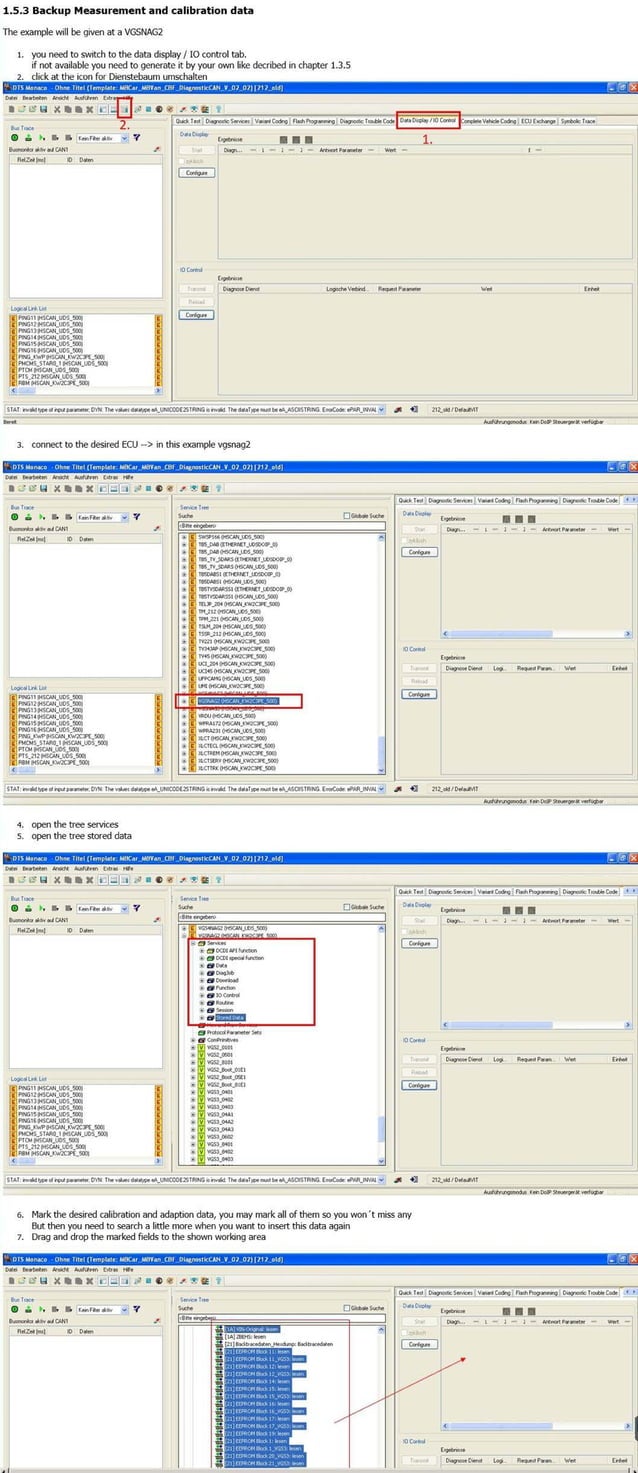Select SWSP566 (HSCAN_UDS_500) in step 3 screenshot
The width and height of the screenshot is (638, 1473).
tap(231, 537)
